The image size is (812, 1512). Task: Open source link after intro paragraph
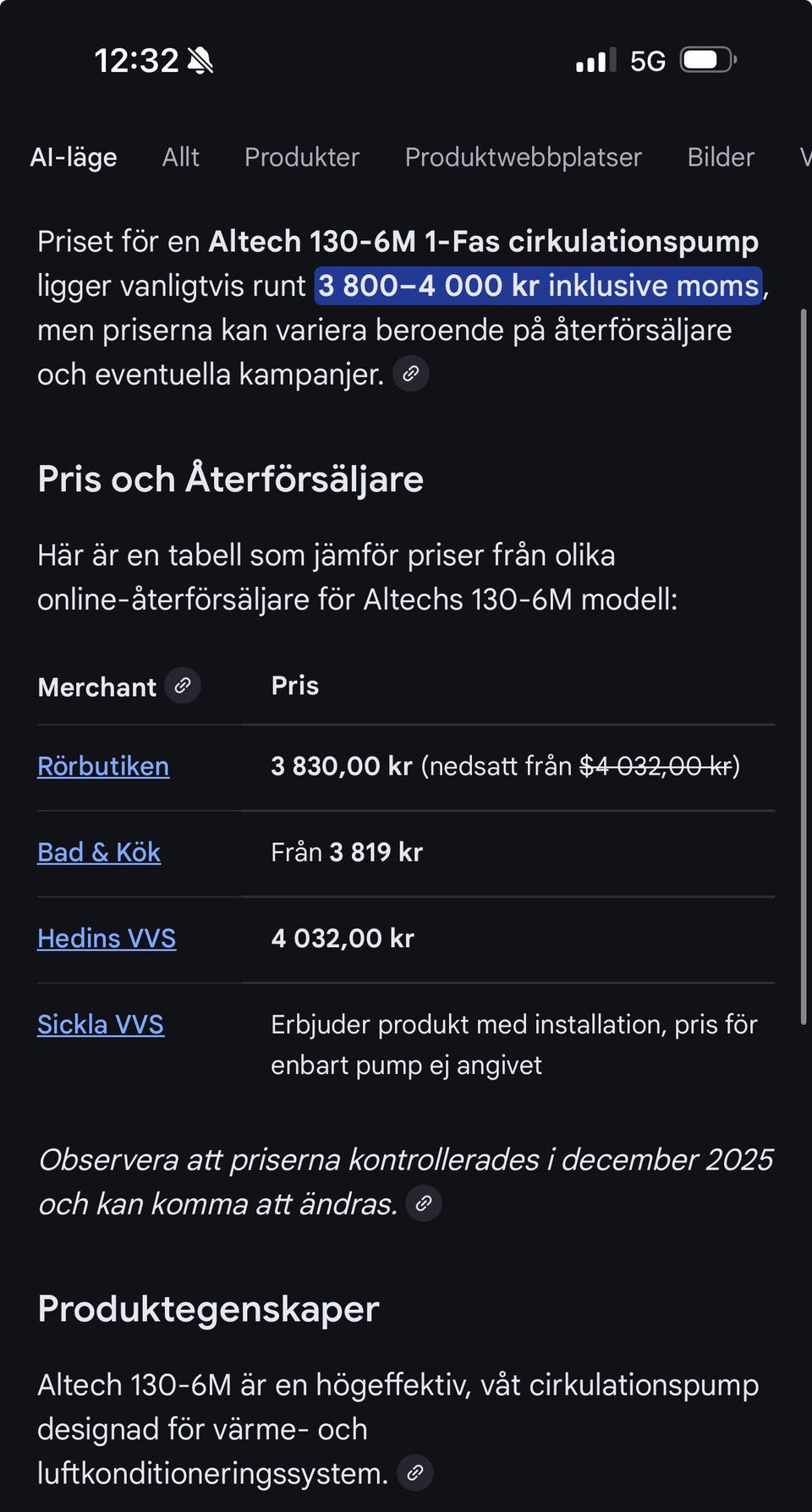[x=411, y=374]
